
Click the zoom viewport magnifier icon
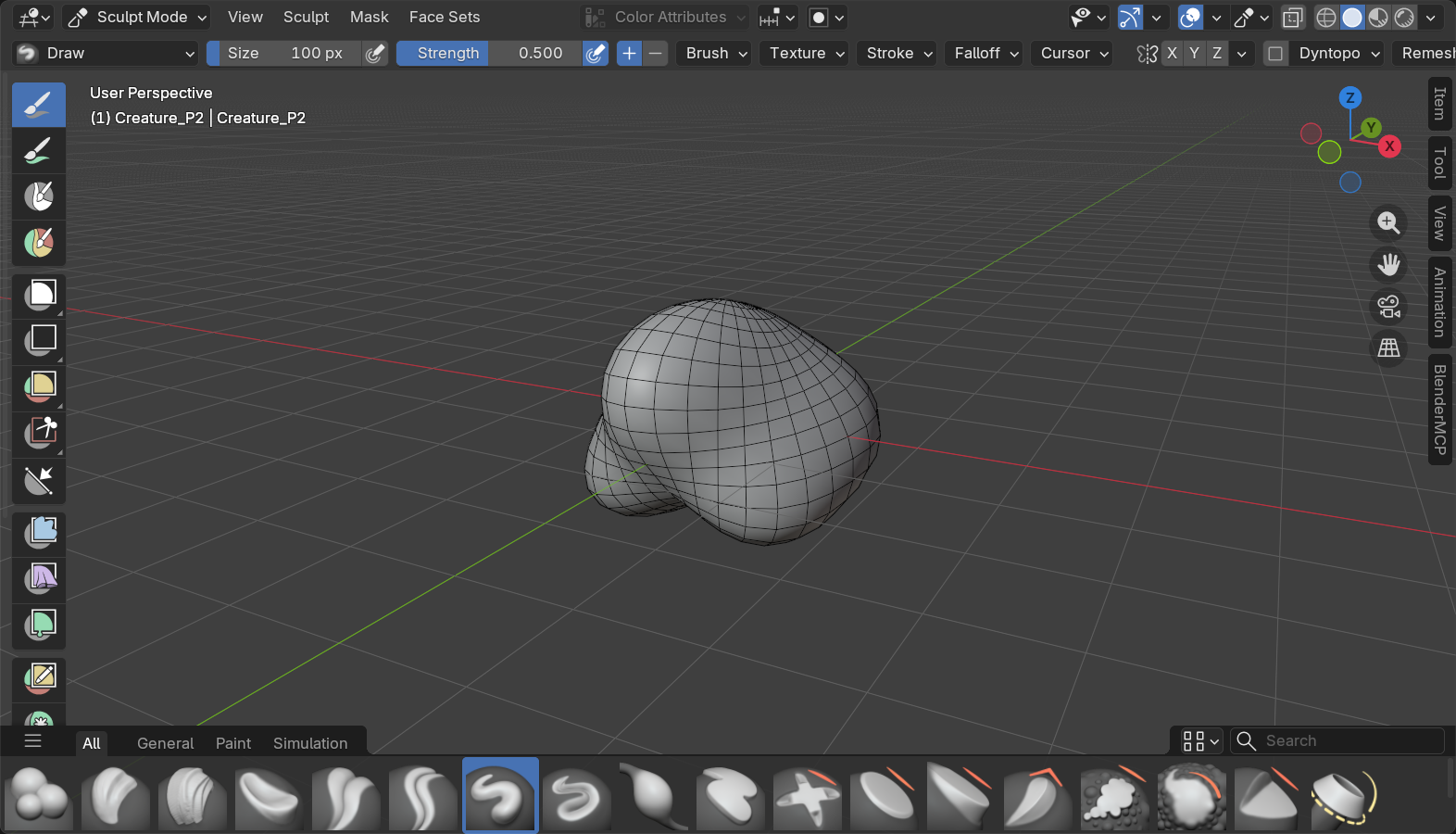(1388, 222)
